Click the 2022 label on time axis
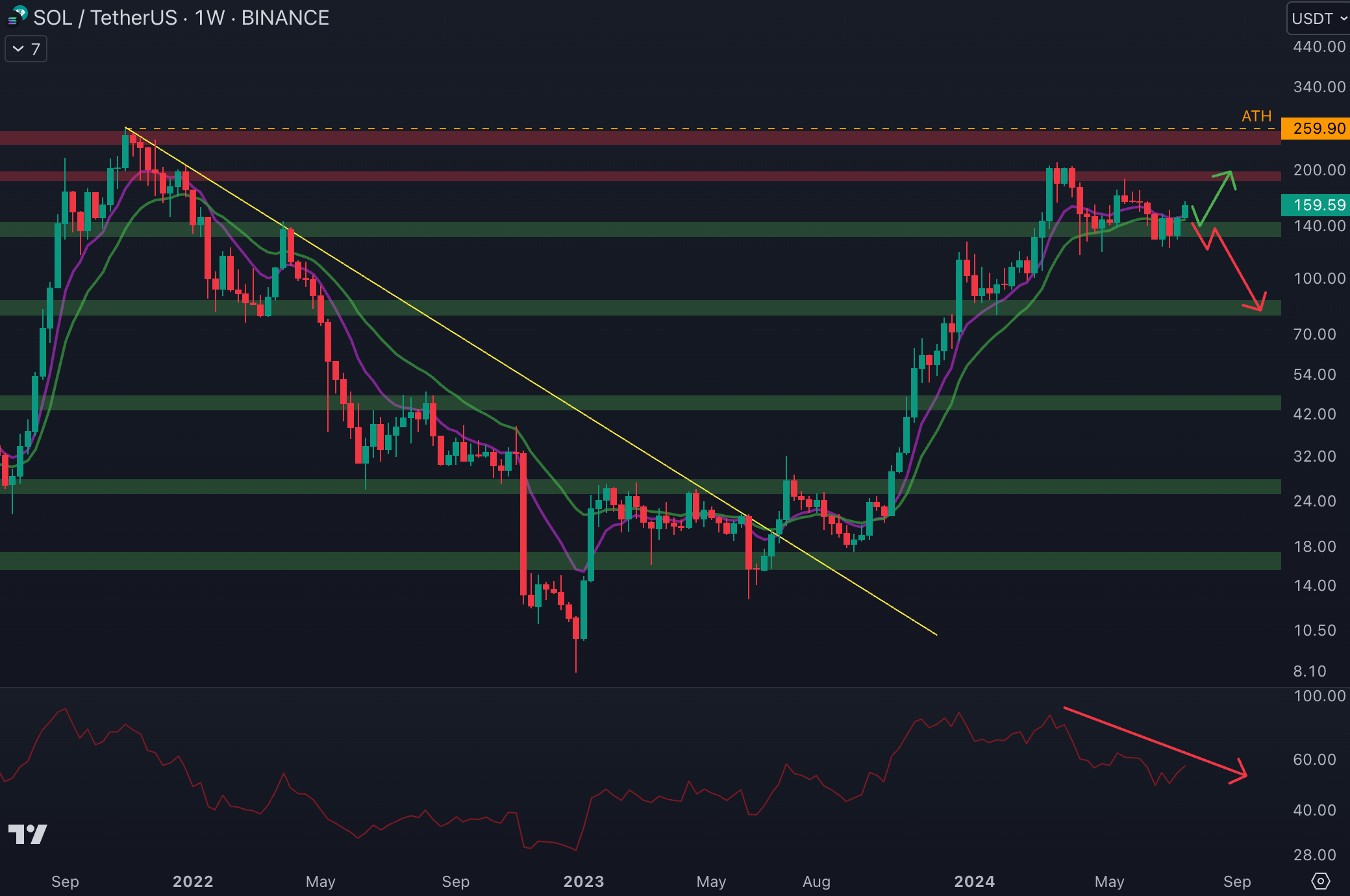 coord(193,881)
